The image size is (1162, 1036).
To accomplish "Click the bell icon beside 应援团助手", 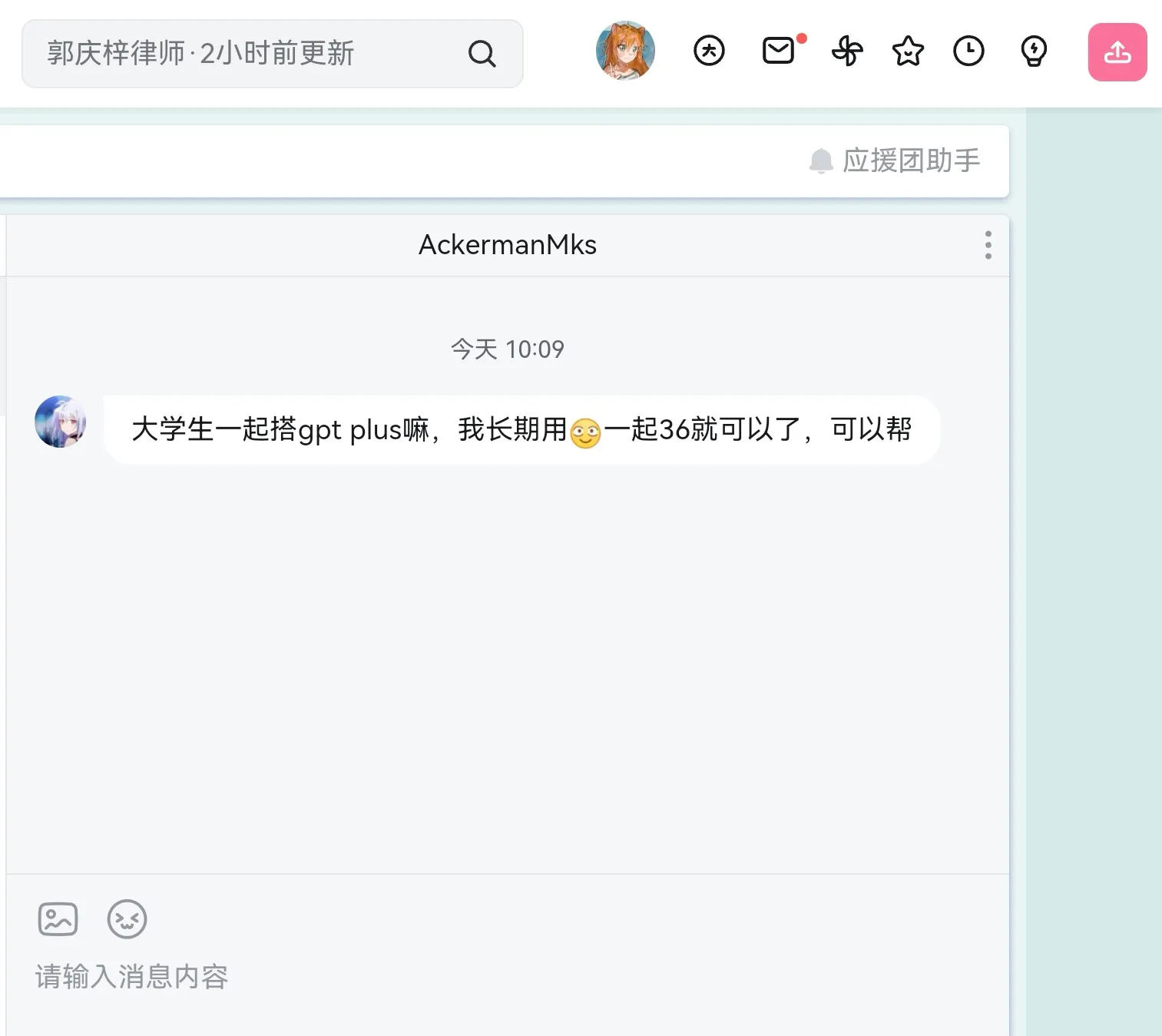I will click(x=821, y=161).
